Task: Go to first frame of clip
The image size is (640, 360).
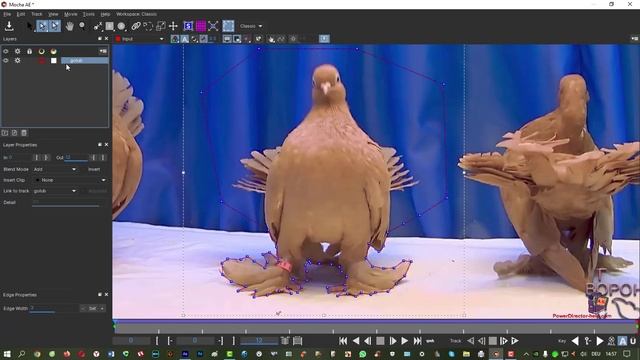Action: click(343, 341)
